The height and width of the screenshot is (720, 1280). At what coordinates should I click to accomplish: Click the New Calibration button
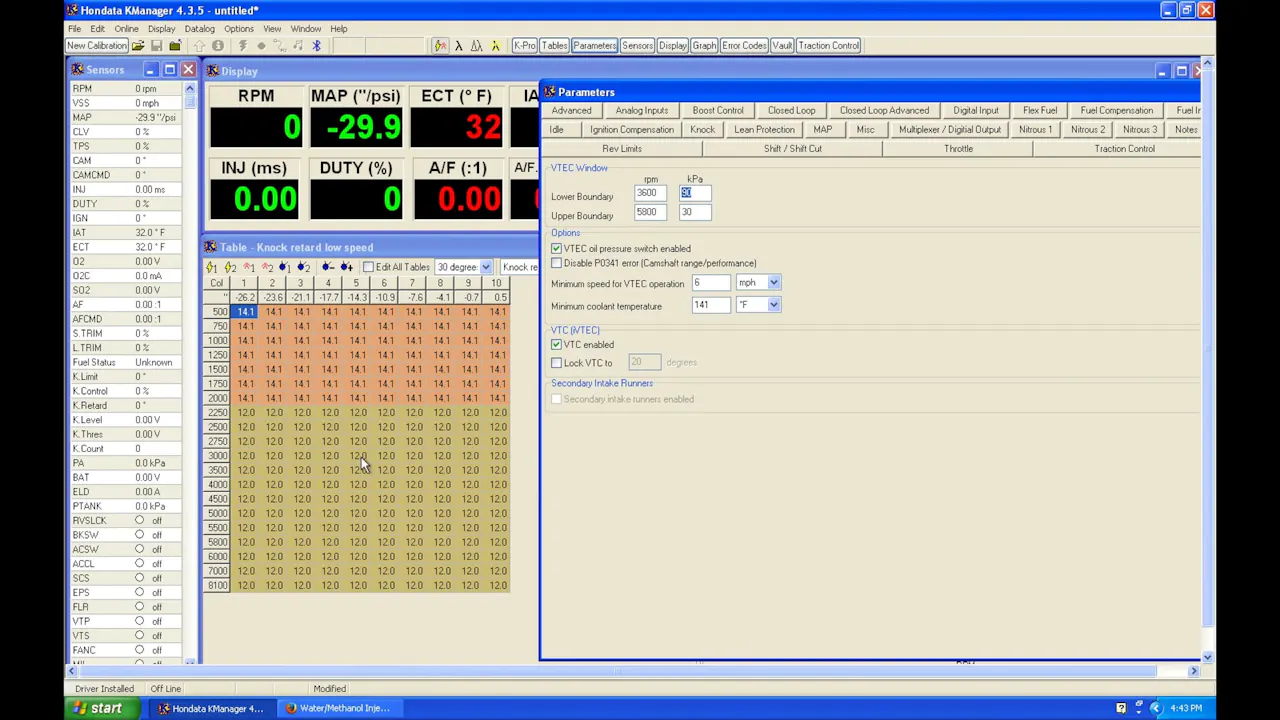[x=97, y=45]
